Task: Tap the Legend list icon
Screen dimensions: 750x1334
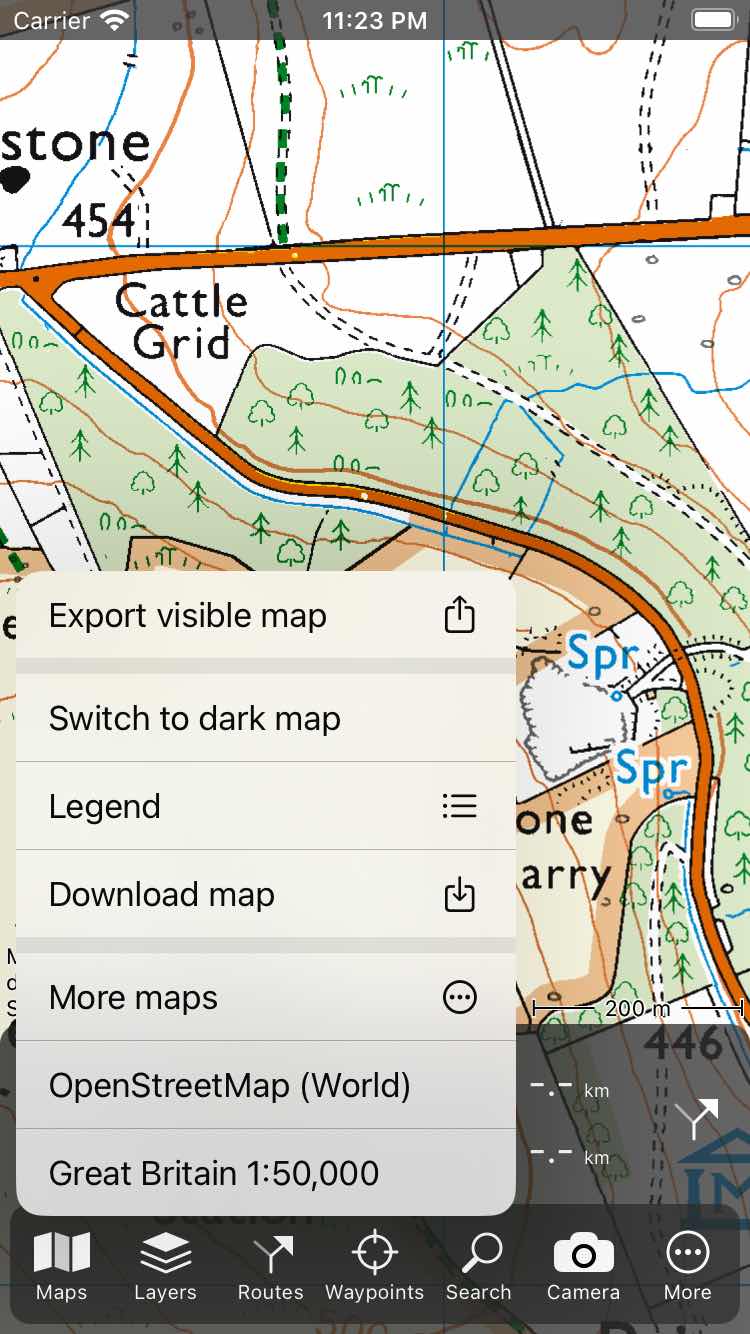Action: click(459, 806)
